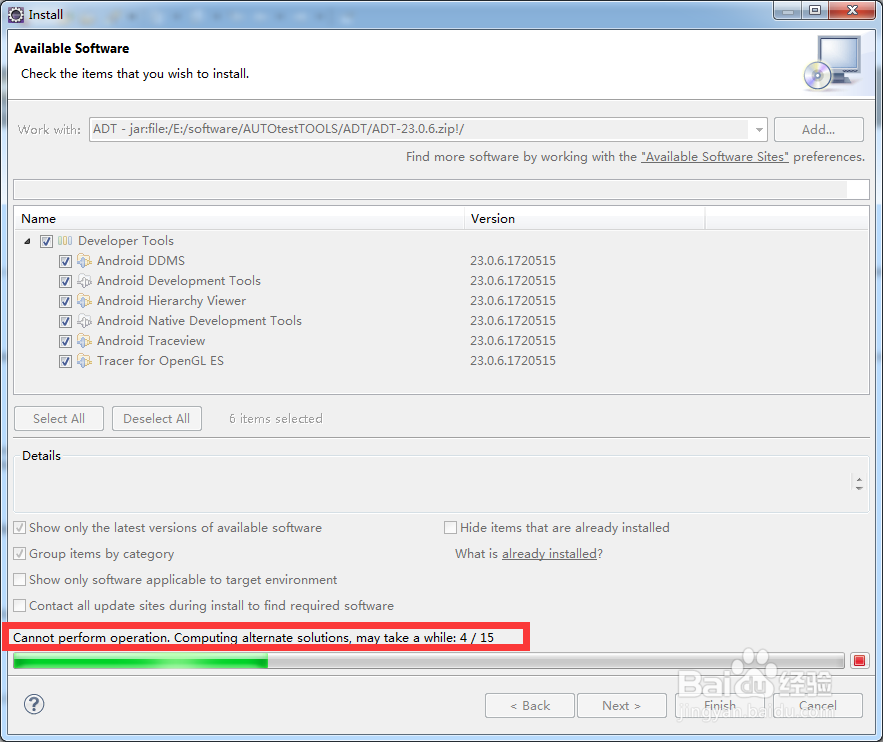883x742 pixels.
Task: Uncheck the Android DDMS checkbox
Action: [x=65, y=261]
